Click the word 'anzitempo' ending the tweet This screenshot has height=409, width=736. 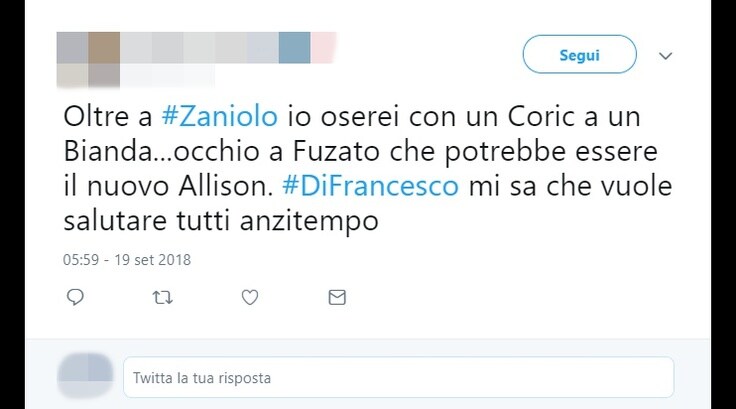click(309, 221)
